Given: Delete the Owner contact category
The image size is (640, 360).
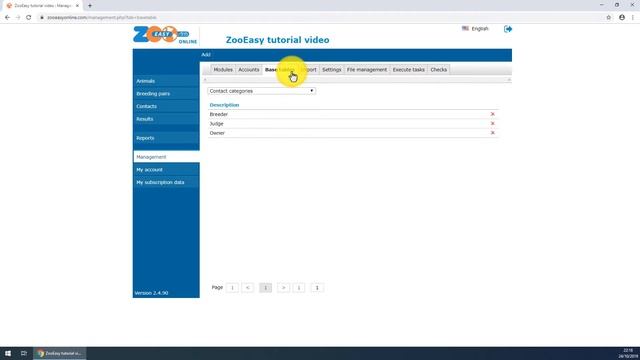Looking at the screenshot, I should point(493,133).
